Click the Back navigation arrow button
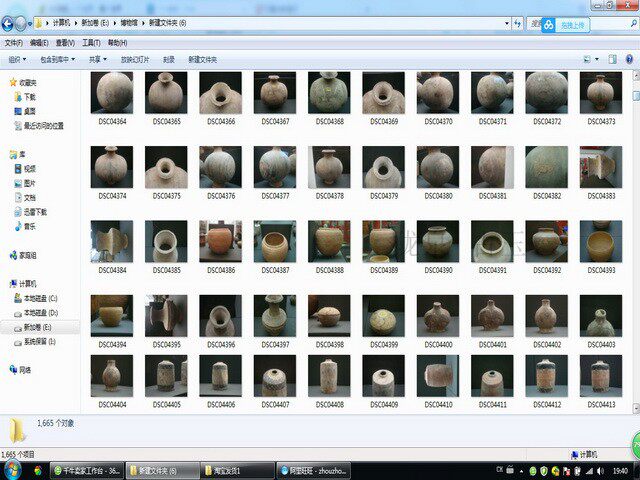The width and height of the screenshot is (640, 480). point(8,22)
